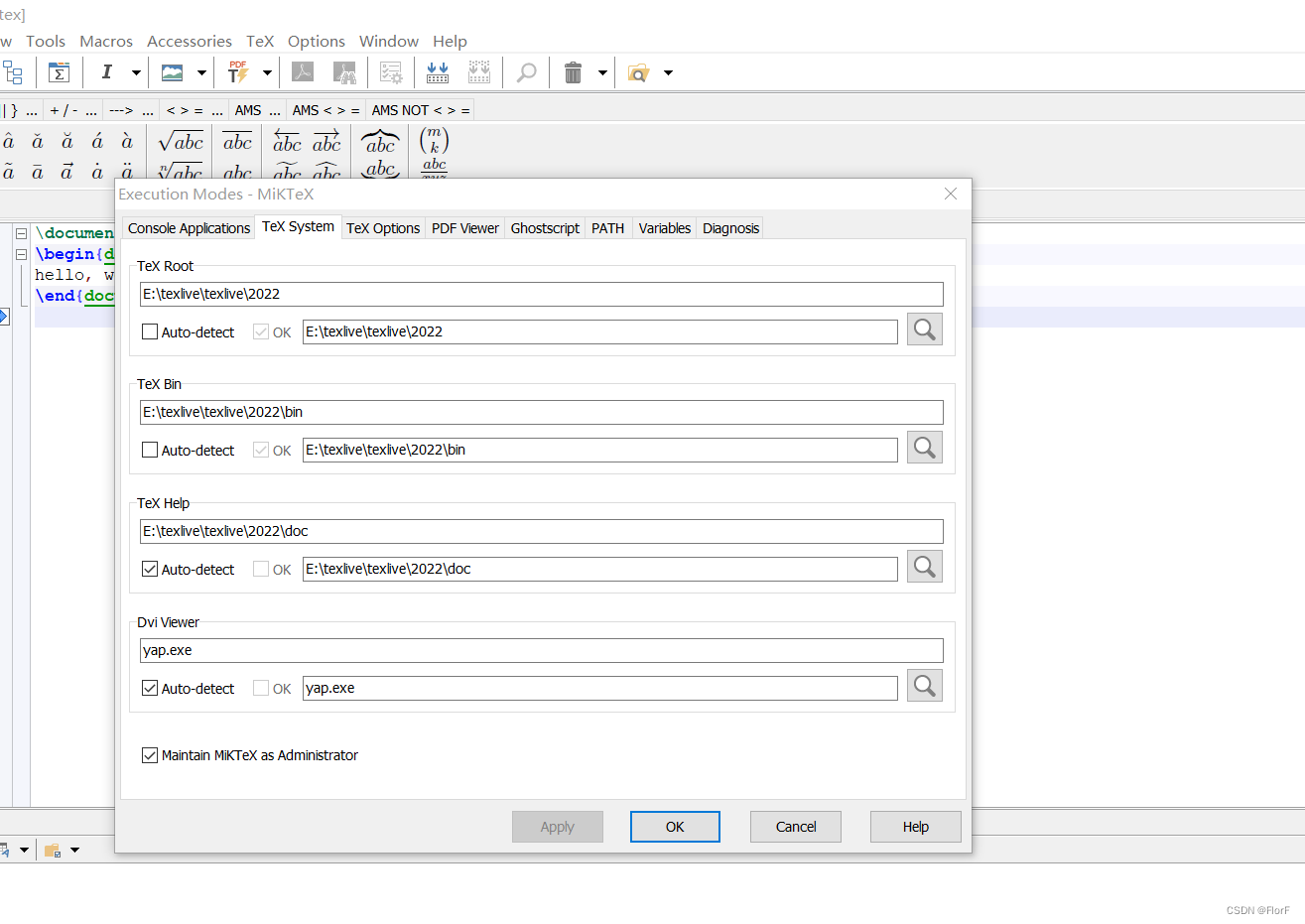Browse for TeX Bin folder magnifier
The width and height of the screenshot is (1305, 924).
925,448
